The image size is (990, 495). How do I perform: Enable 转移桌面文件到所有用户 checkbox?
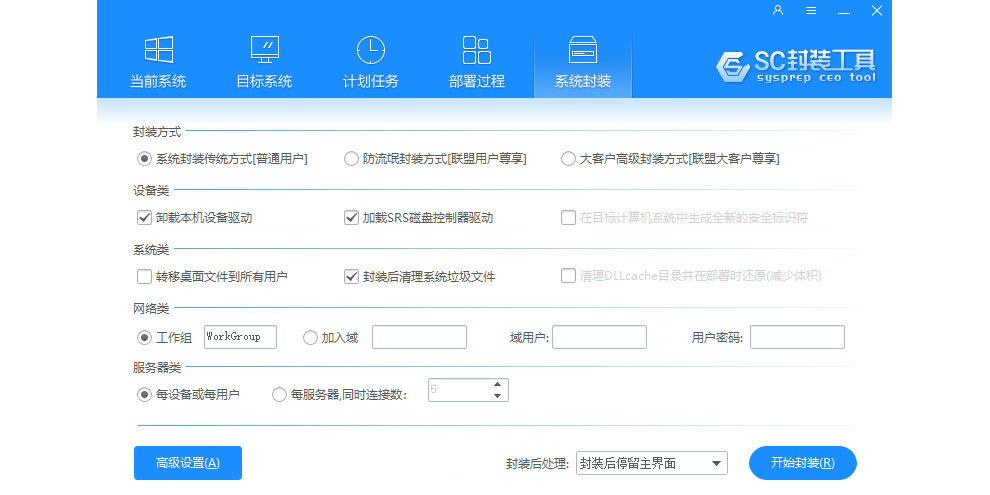tap(143, 276)
